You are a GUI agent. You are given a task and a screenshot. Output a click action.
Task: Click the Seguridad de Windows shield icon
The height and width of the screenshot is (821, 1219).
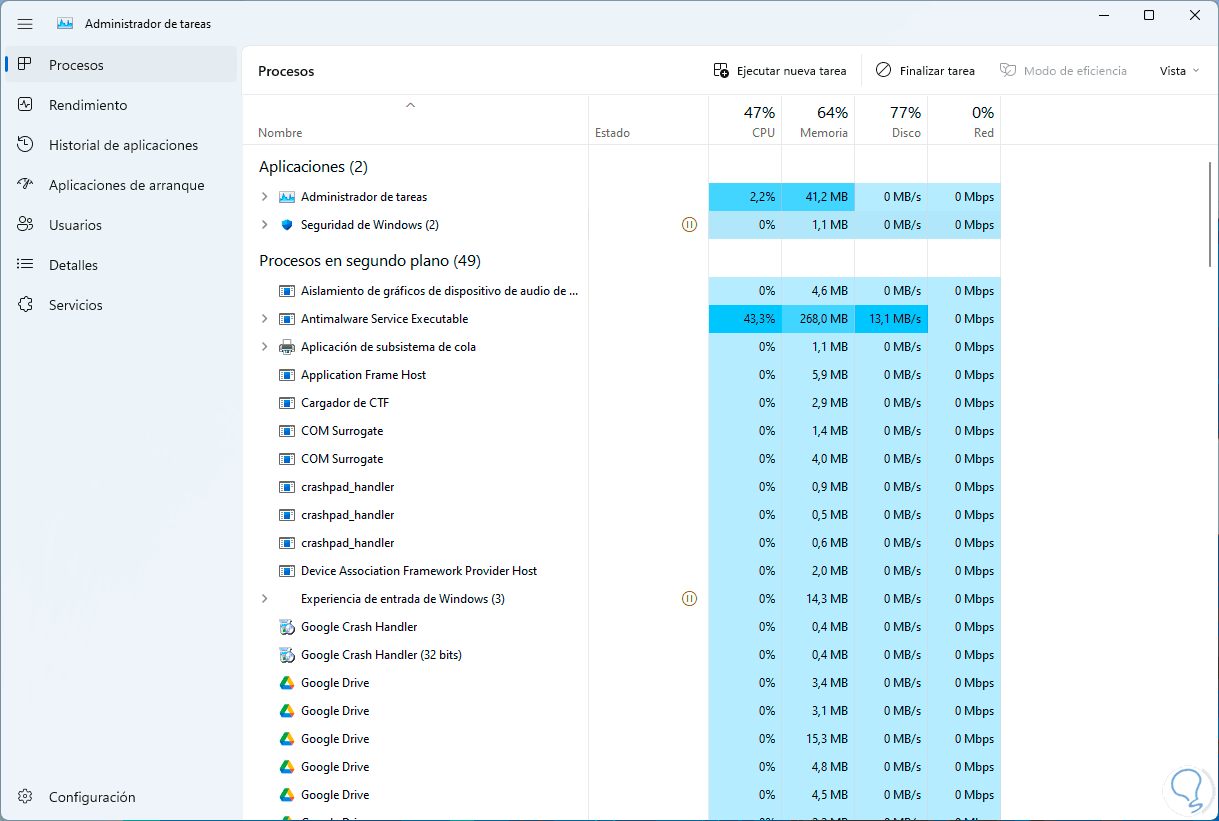(x=287, y=225)
